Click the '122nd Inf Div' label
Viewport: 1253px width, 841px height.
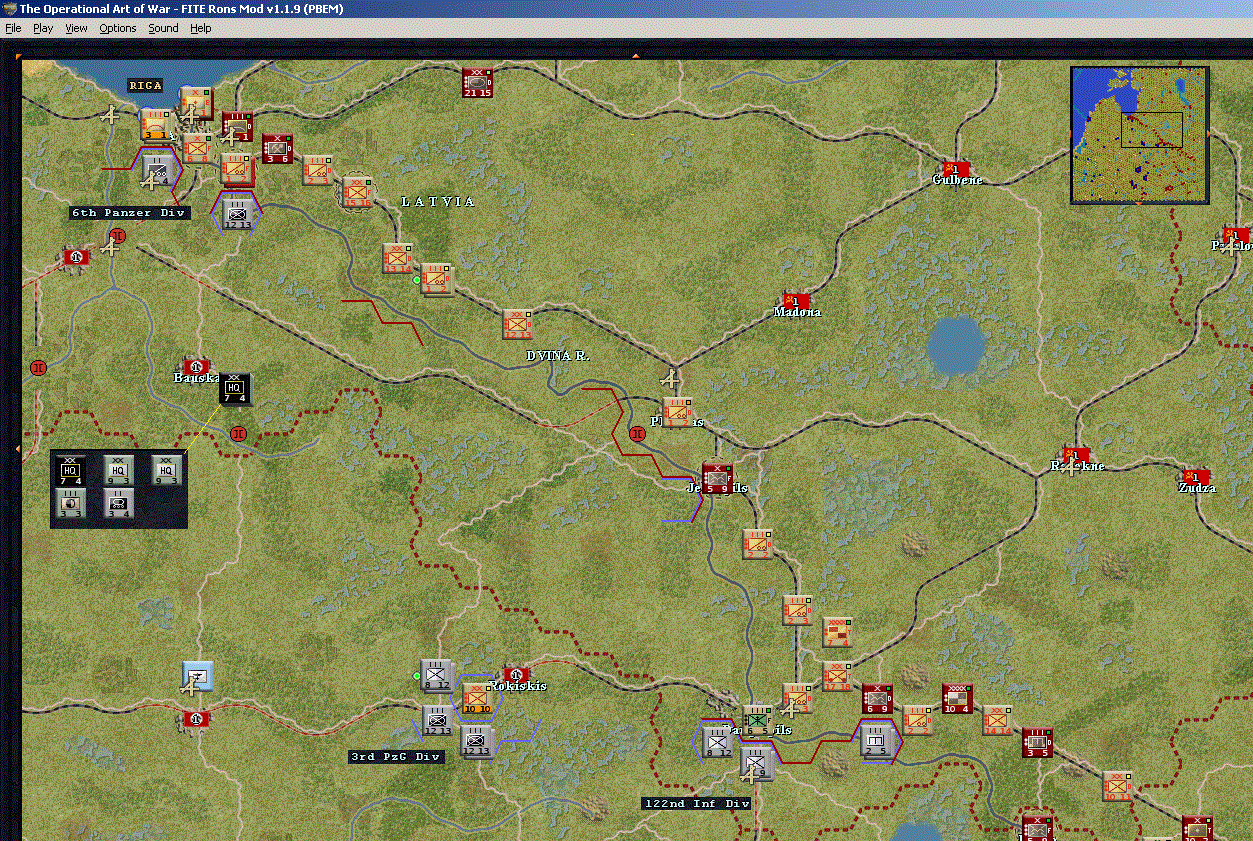pyautogui.click(x=696, y=804)
